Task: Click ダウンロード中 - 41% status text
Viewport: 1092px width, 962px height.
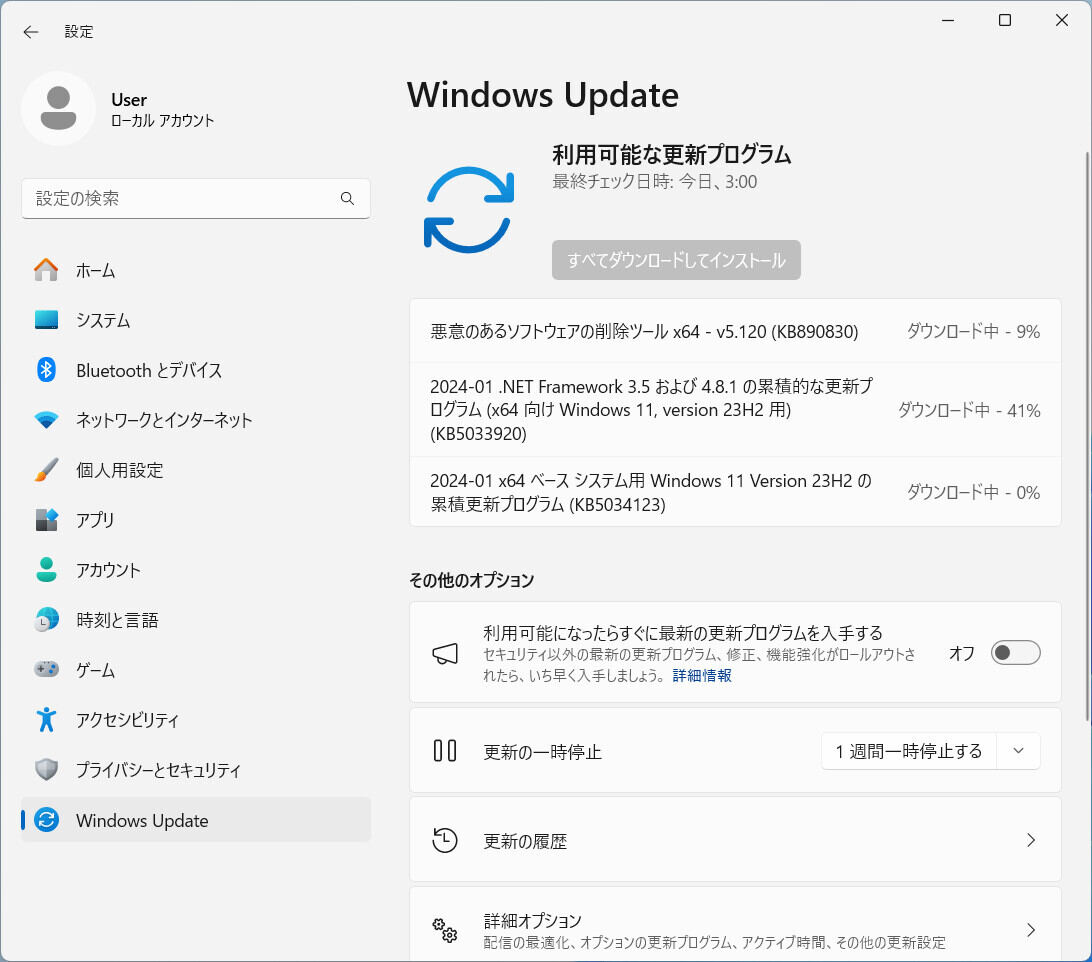Action: pyautogui.click(x=969, y=410)
